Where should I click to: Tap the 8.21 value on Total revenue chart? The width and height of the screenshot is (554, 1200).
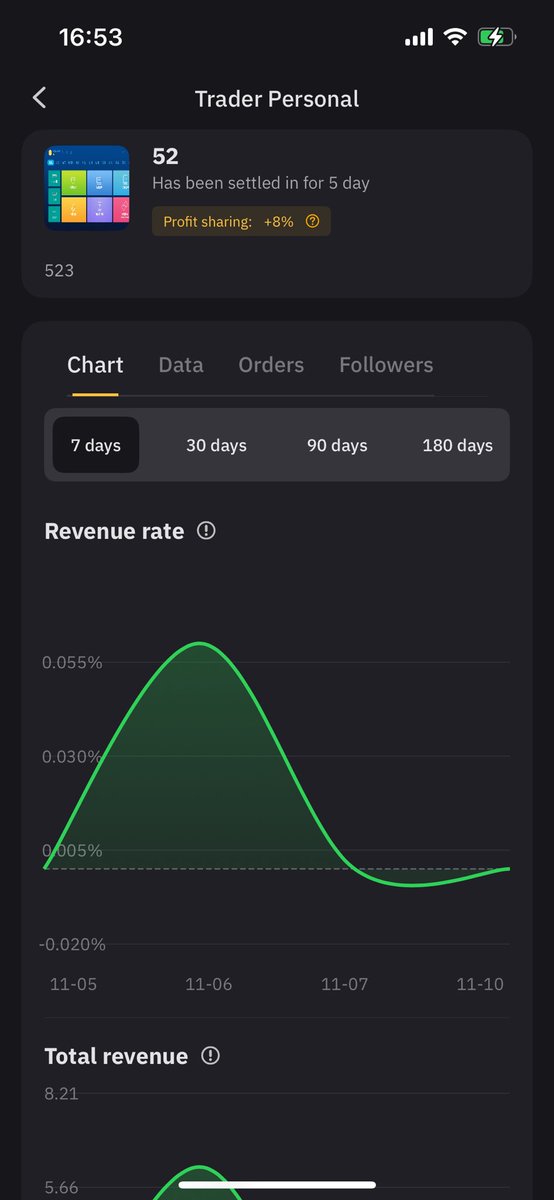pyautogui.click(x=61, y=1093)
